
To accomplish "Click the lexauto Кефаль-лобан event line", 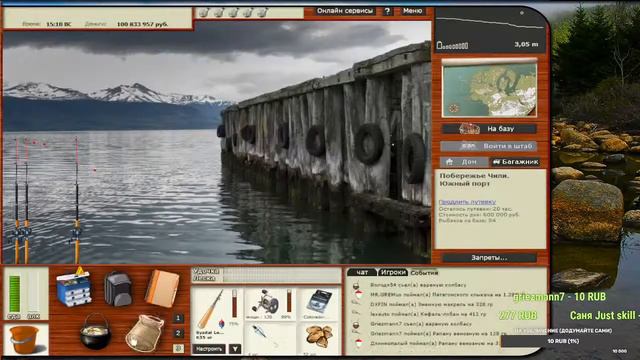I will coord(429,314).
